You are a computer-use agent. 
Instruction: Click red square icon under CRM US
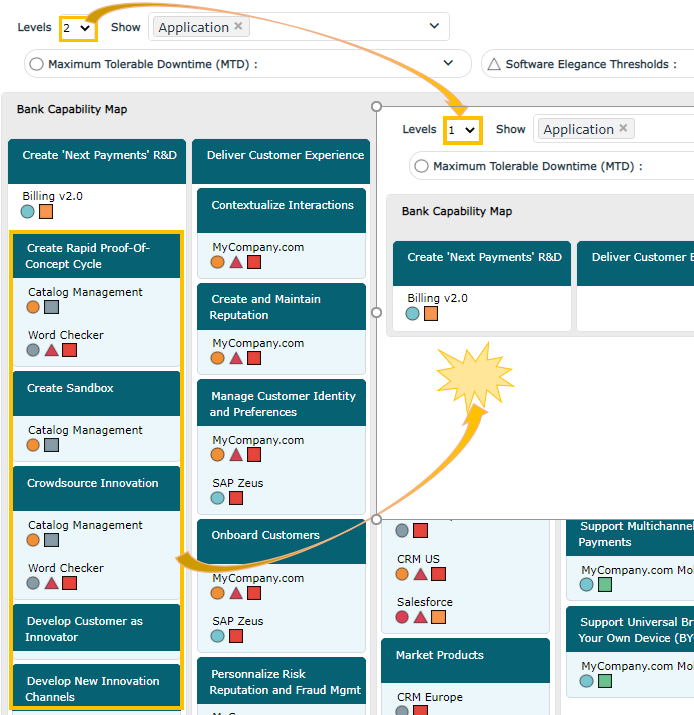pos(438,574)
